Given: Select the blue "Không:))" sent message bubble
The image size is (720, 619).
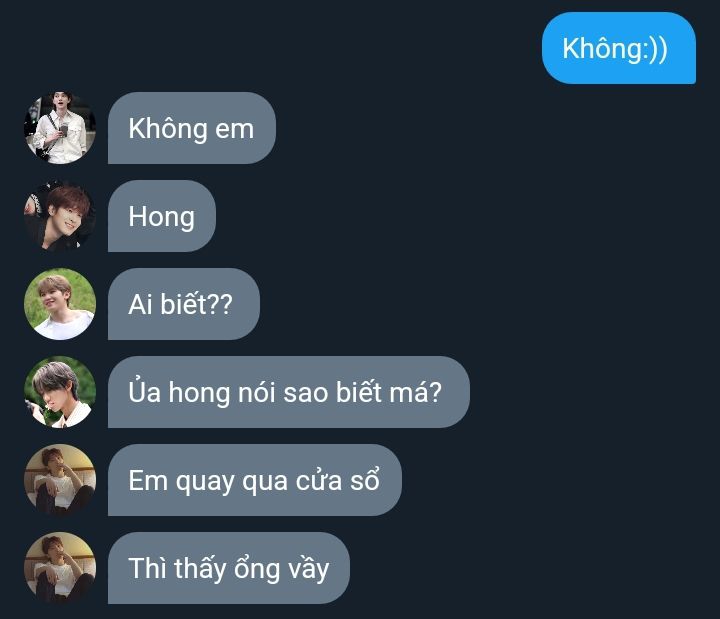Looking at the screenshot, I should point(619,48).
